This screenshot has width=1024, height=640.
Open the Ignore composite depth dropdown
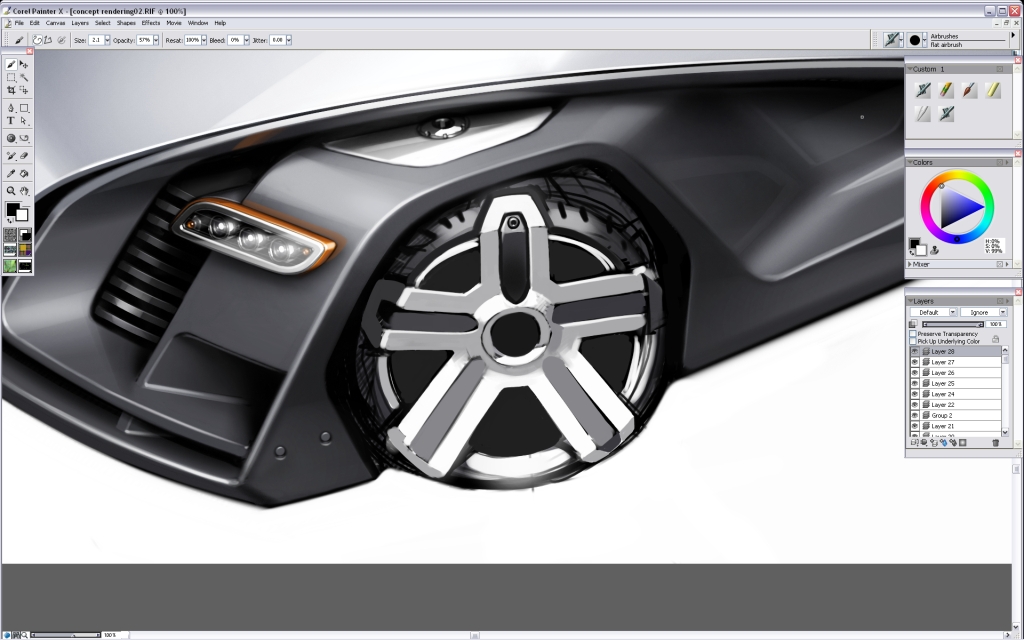pyautogui.click(x=1002, y=312)
